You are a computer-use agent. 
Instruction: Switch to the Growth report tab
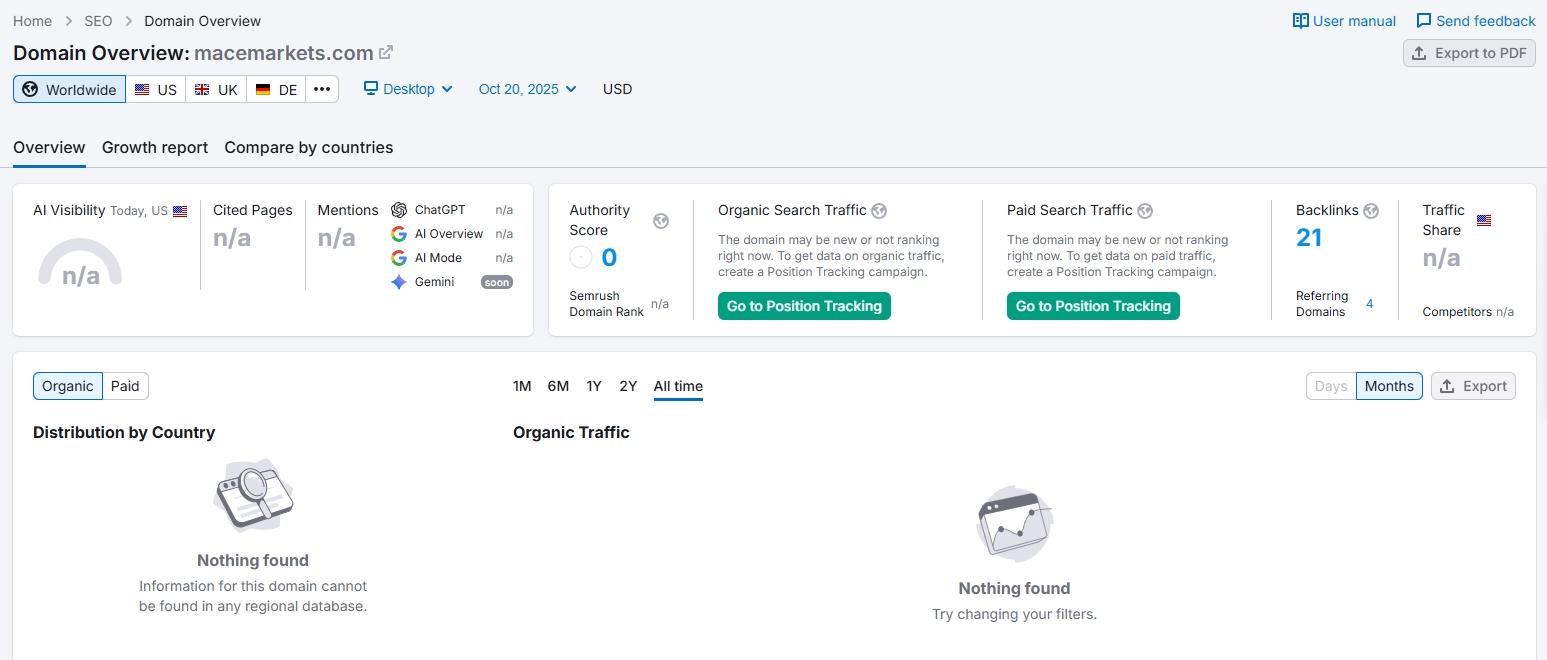click(155, 147)
